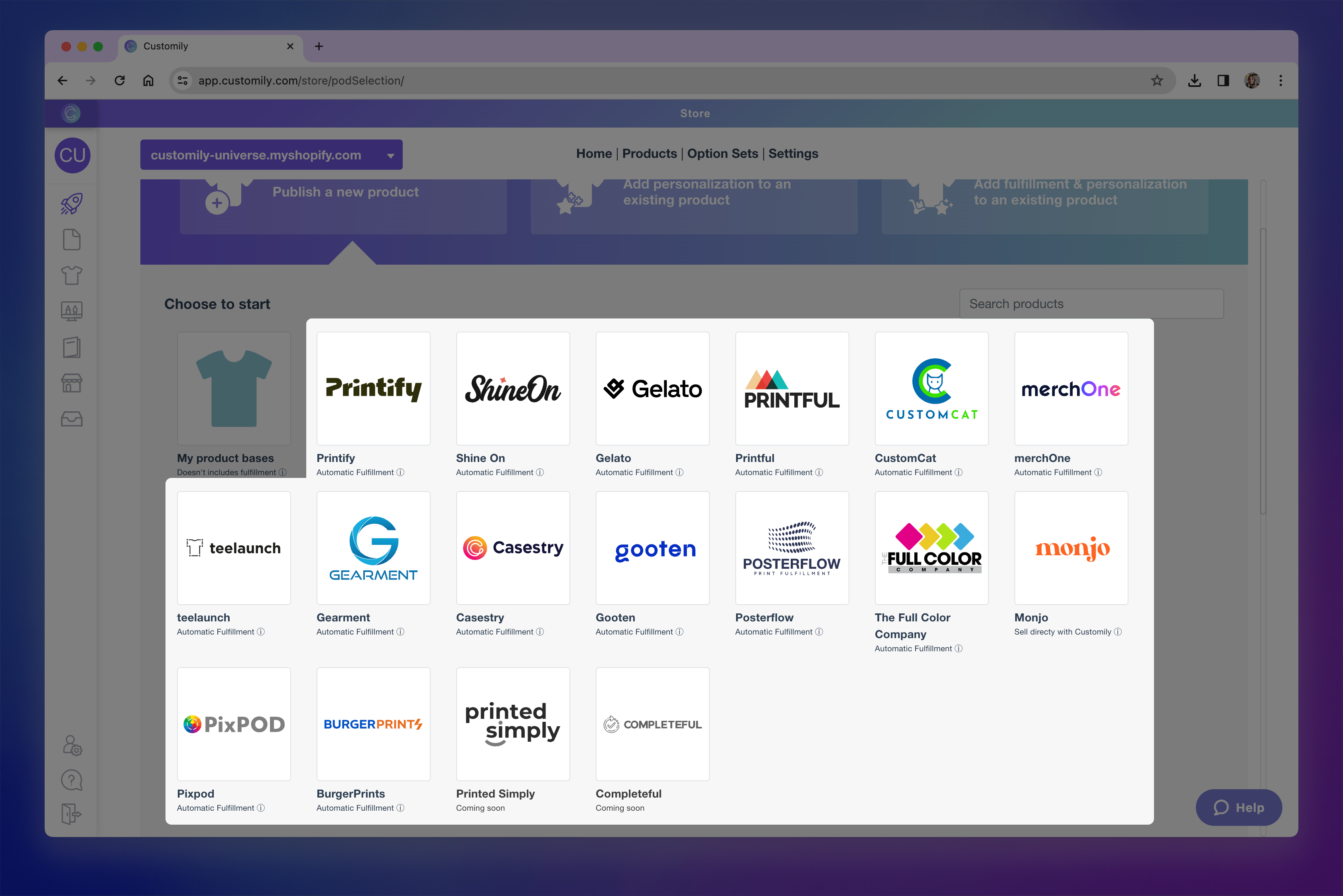Bookmark page with the star icon

[x=1157, y=81]
